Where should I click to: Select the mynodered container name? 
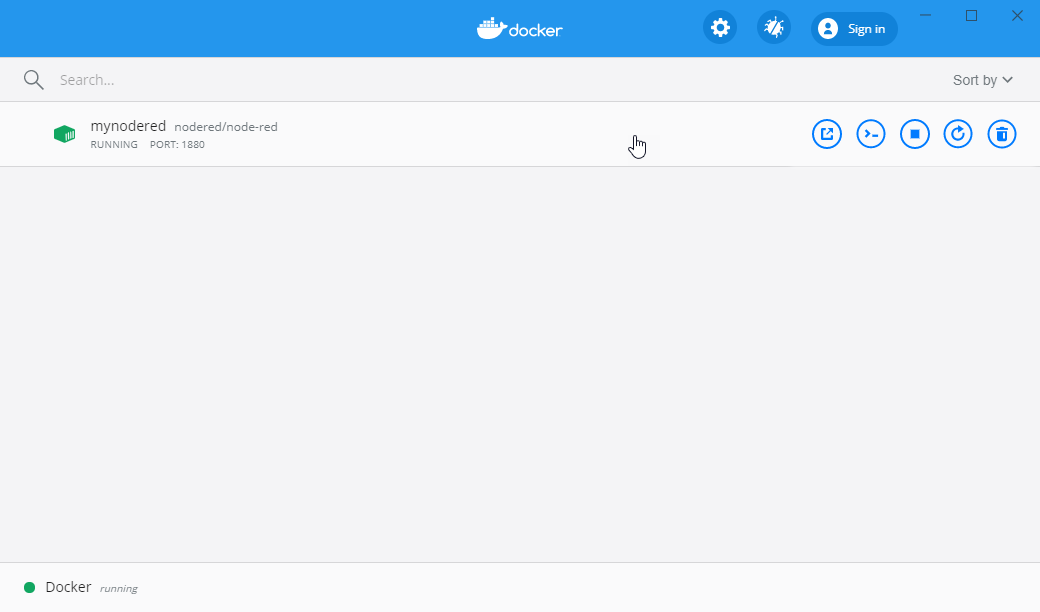pyautogui.click(x=128, y=126)
